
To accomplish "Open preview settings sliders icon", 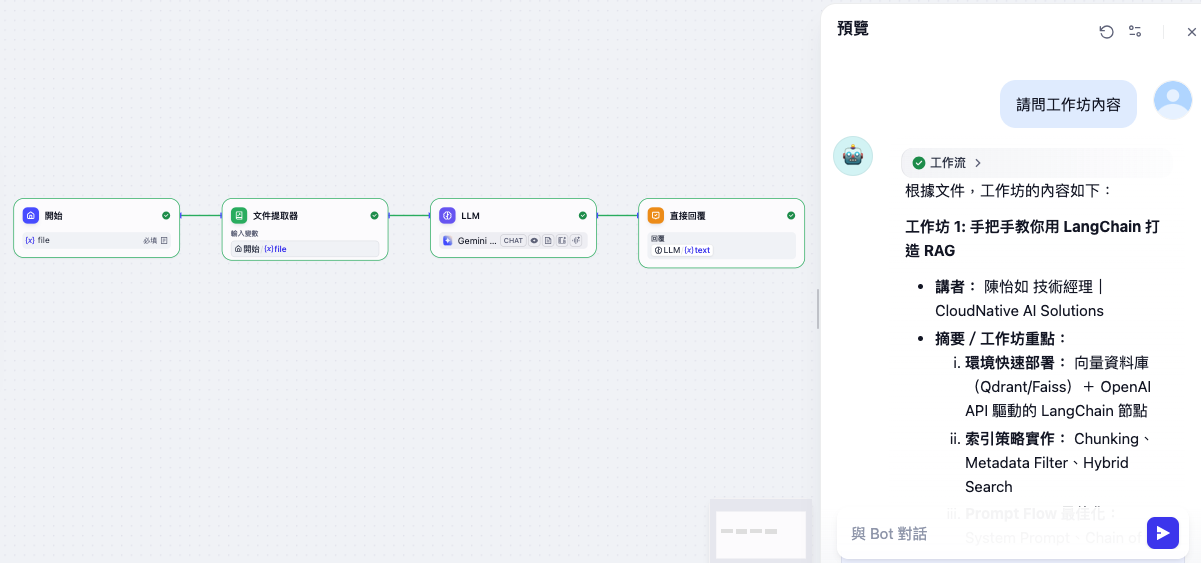I will coord(1135,32).
